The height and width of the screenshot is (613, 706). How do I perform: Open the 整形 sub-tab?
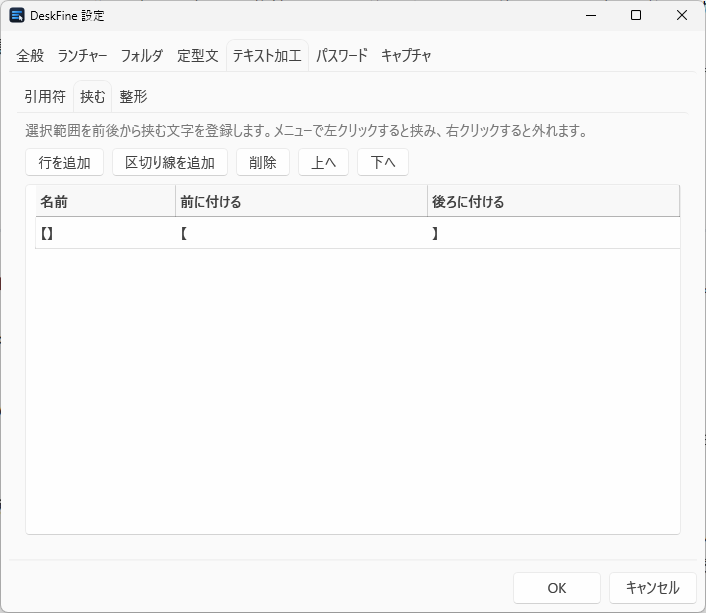click(x=133, y=96)
